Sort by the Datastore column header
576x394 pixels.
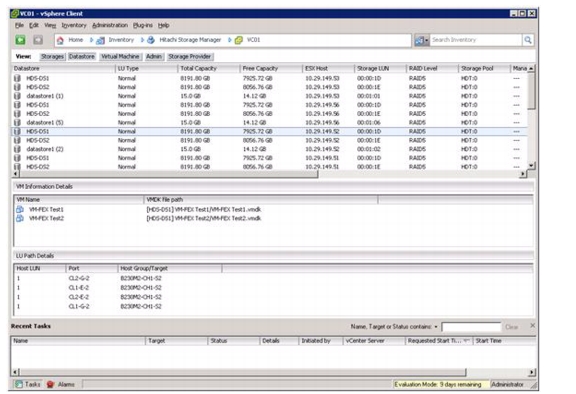click(64, 68)
